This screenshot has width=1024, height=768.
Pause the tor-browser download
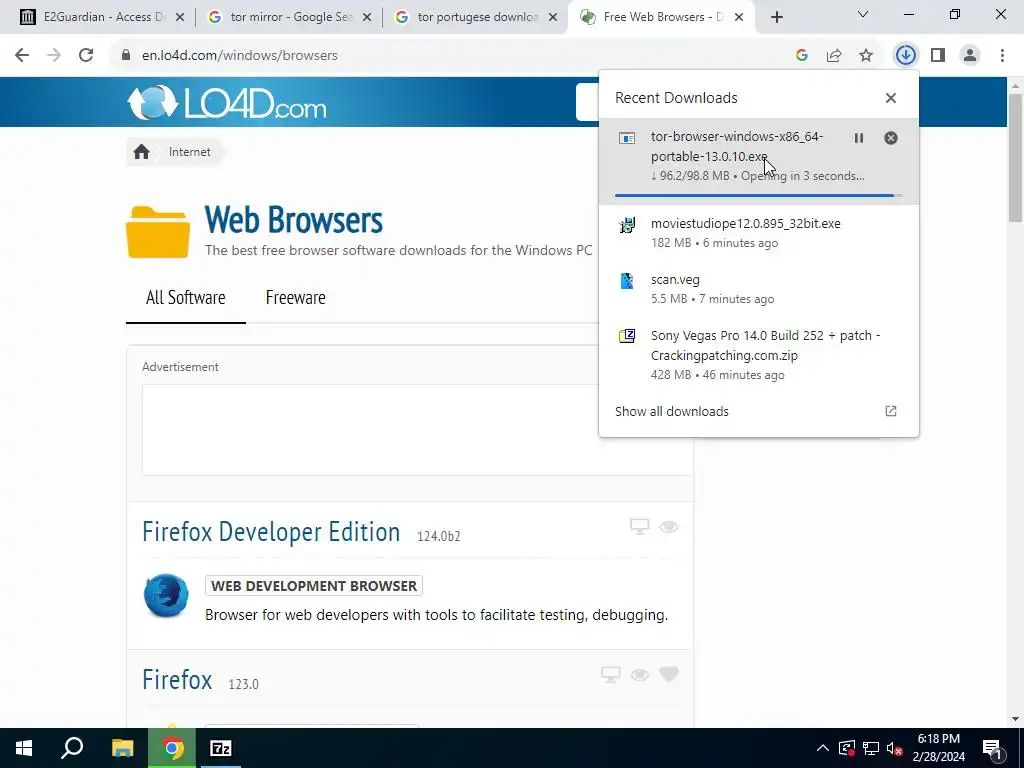[x=859, y=138]
